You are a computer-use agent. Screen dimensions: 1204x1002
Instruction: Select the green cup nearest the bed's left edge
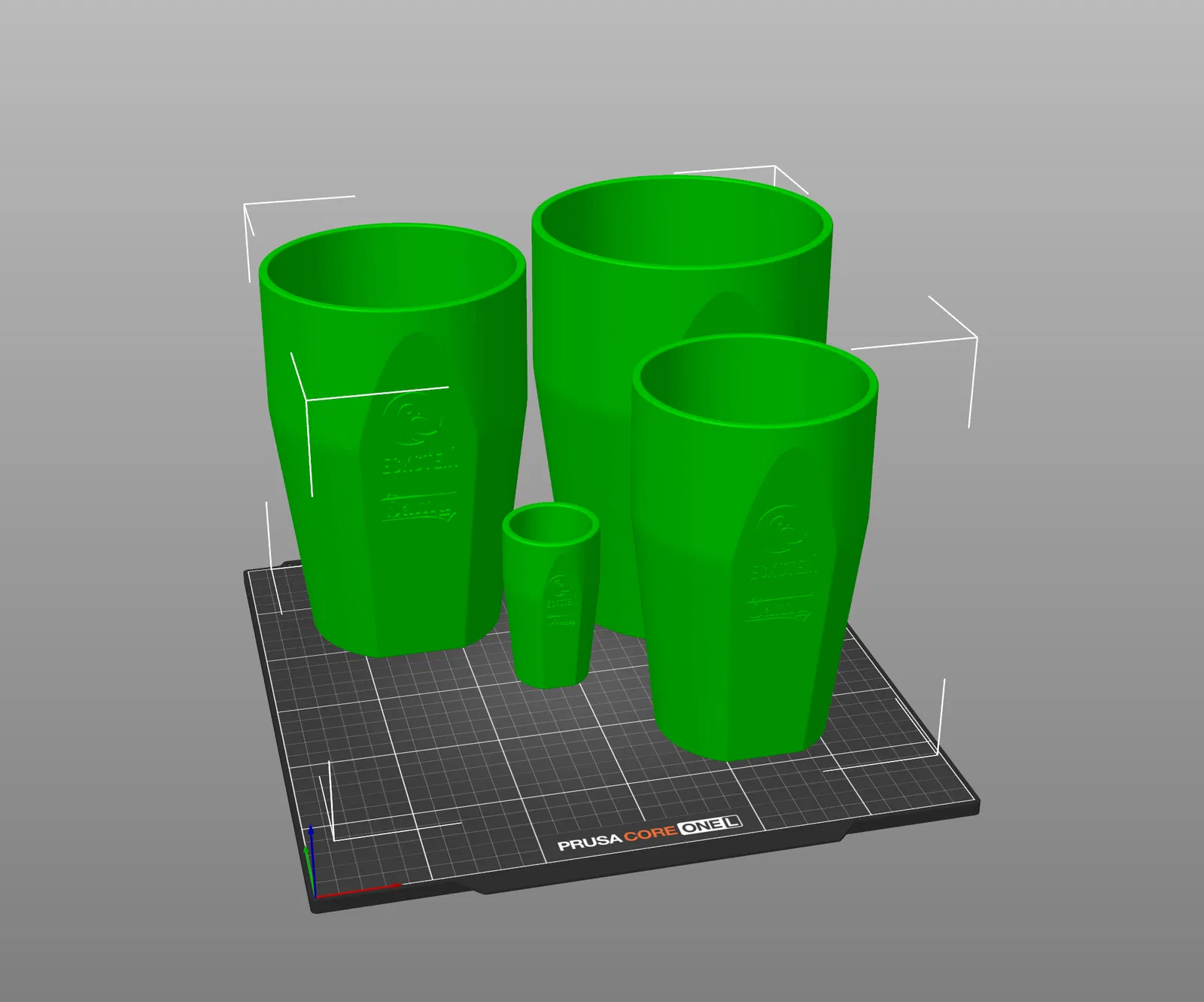pos(392,439)
